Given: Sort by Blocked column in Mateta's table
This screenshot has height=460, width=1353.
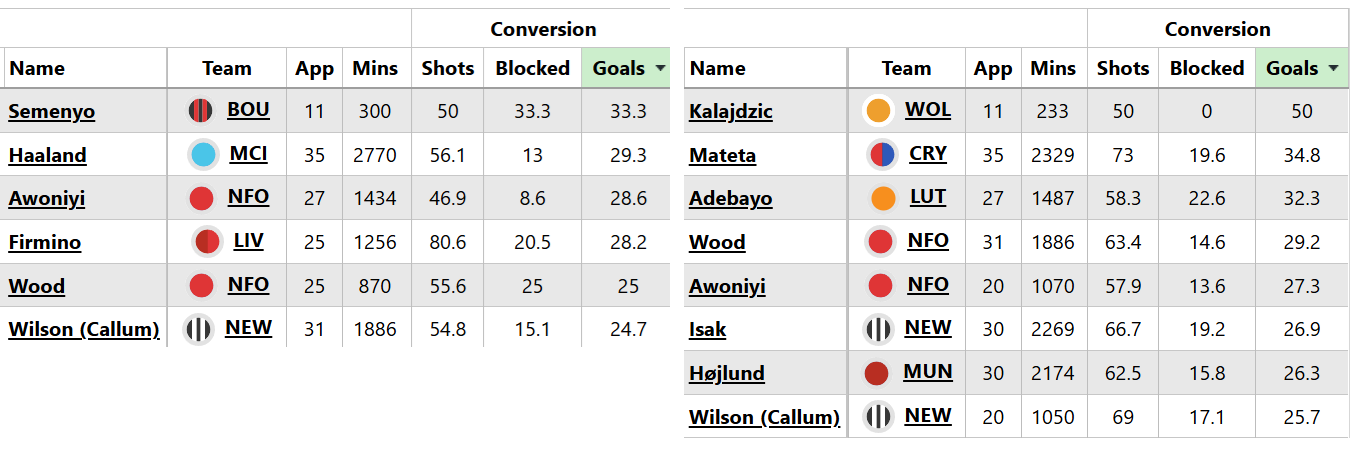Looking at the screenshot, I should (1206, 68).
